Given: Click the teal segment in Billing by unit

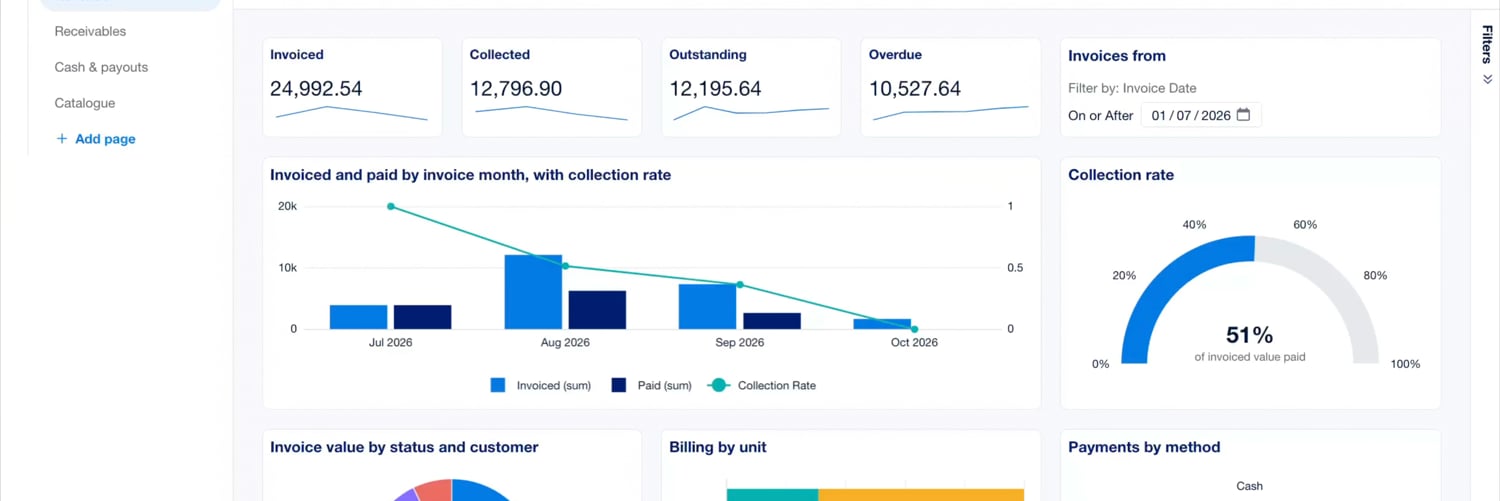Looking at the screenshot, I should point(772,495).
